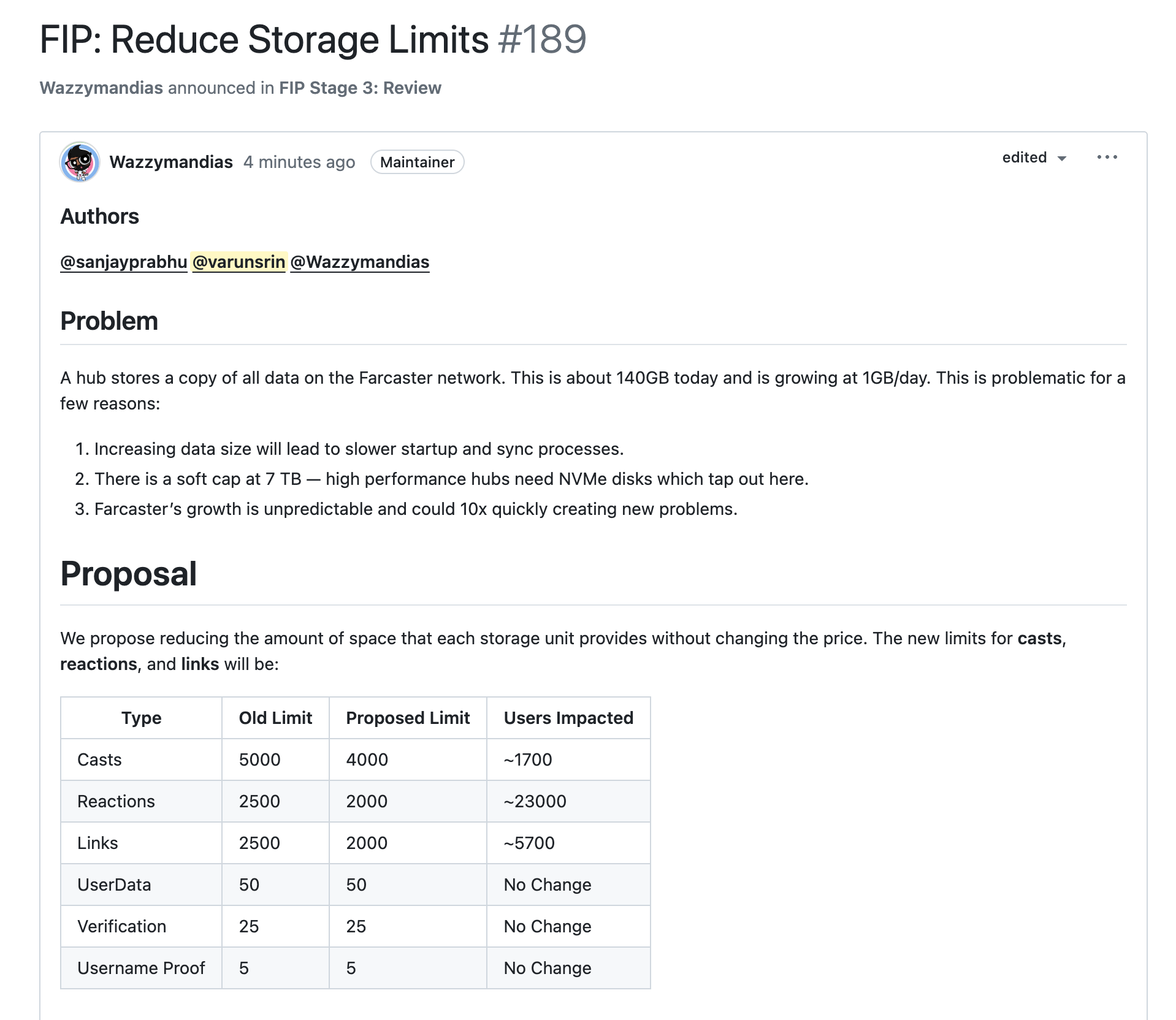
Task: Click the Problem section heading
Action: (109, 321)
